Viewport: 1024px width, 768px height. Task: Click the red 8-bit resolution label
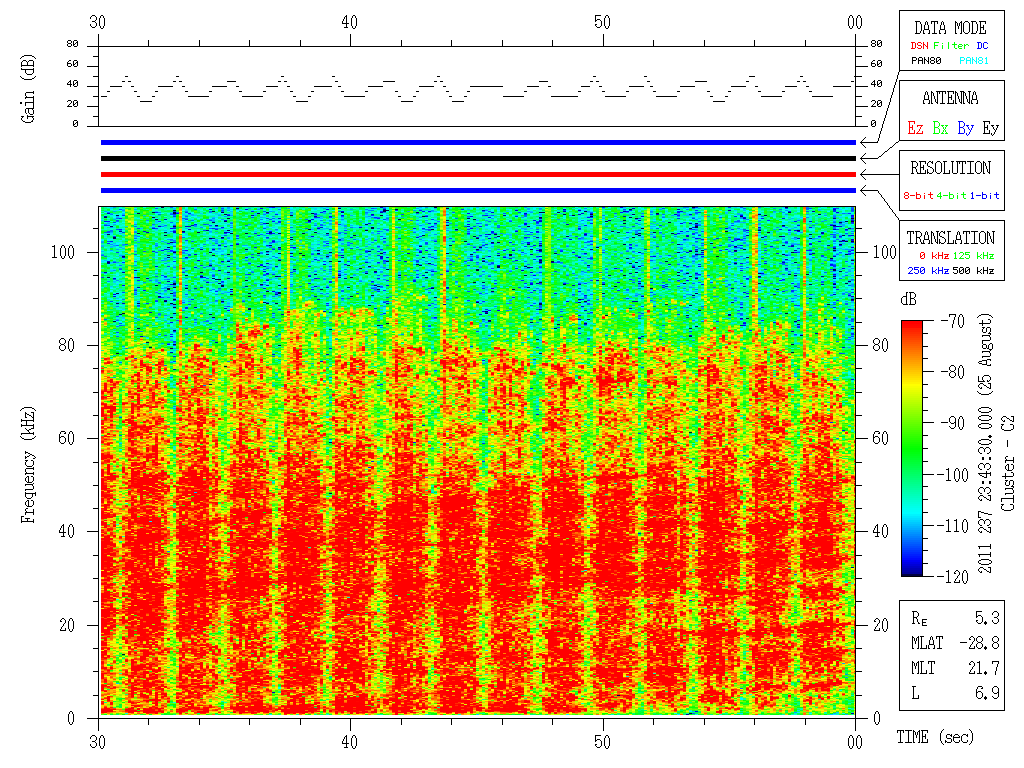pyautogui.click(x=918, y=196)
